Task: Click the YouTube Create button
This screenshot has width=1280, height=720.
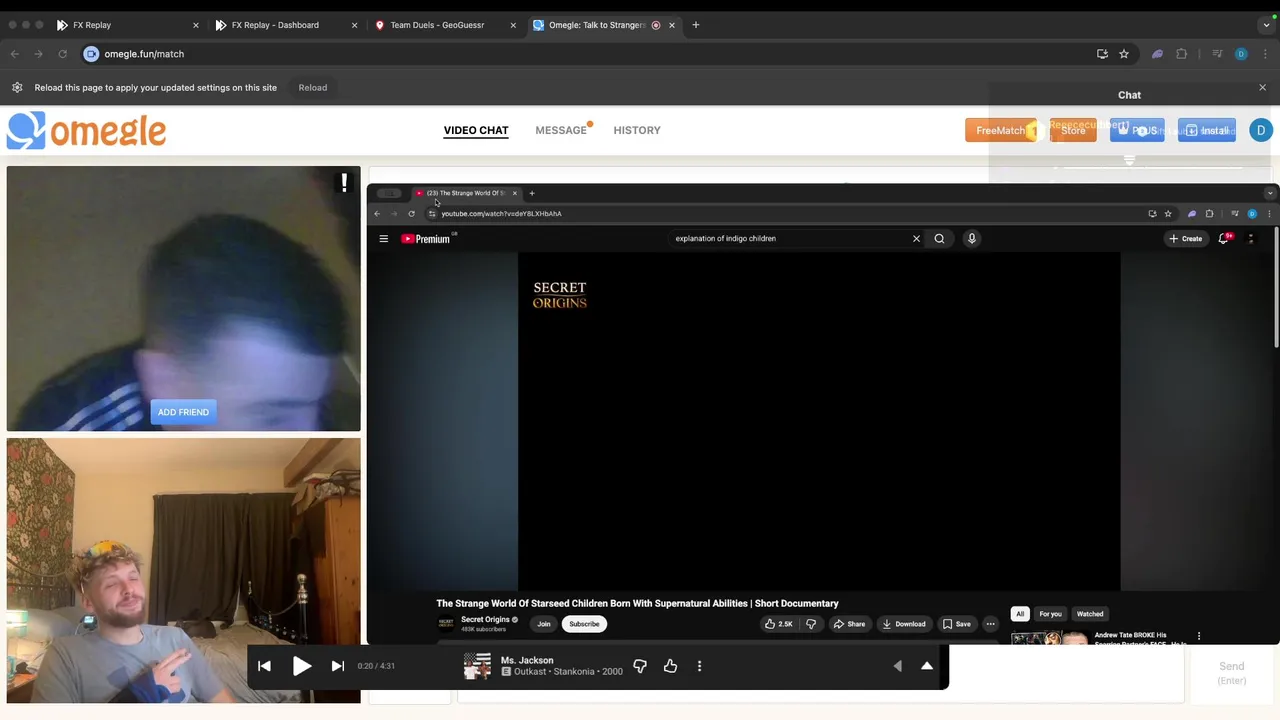Action: (1185, 238)
